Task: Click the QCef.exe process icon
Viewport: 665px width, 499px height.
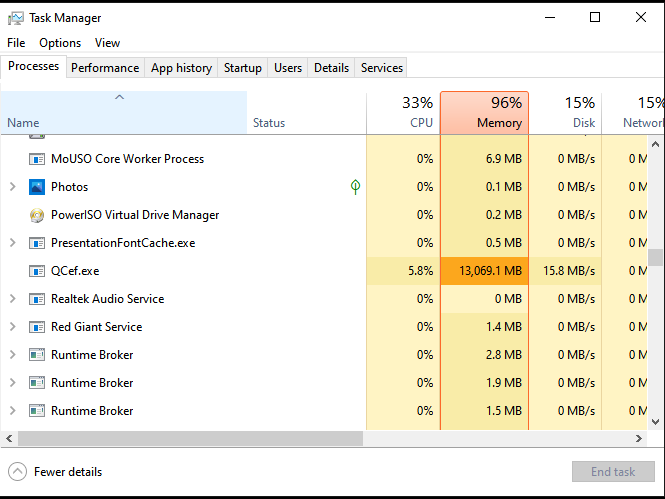Action: [37, 271]
